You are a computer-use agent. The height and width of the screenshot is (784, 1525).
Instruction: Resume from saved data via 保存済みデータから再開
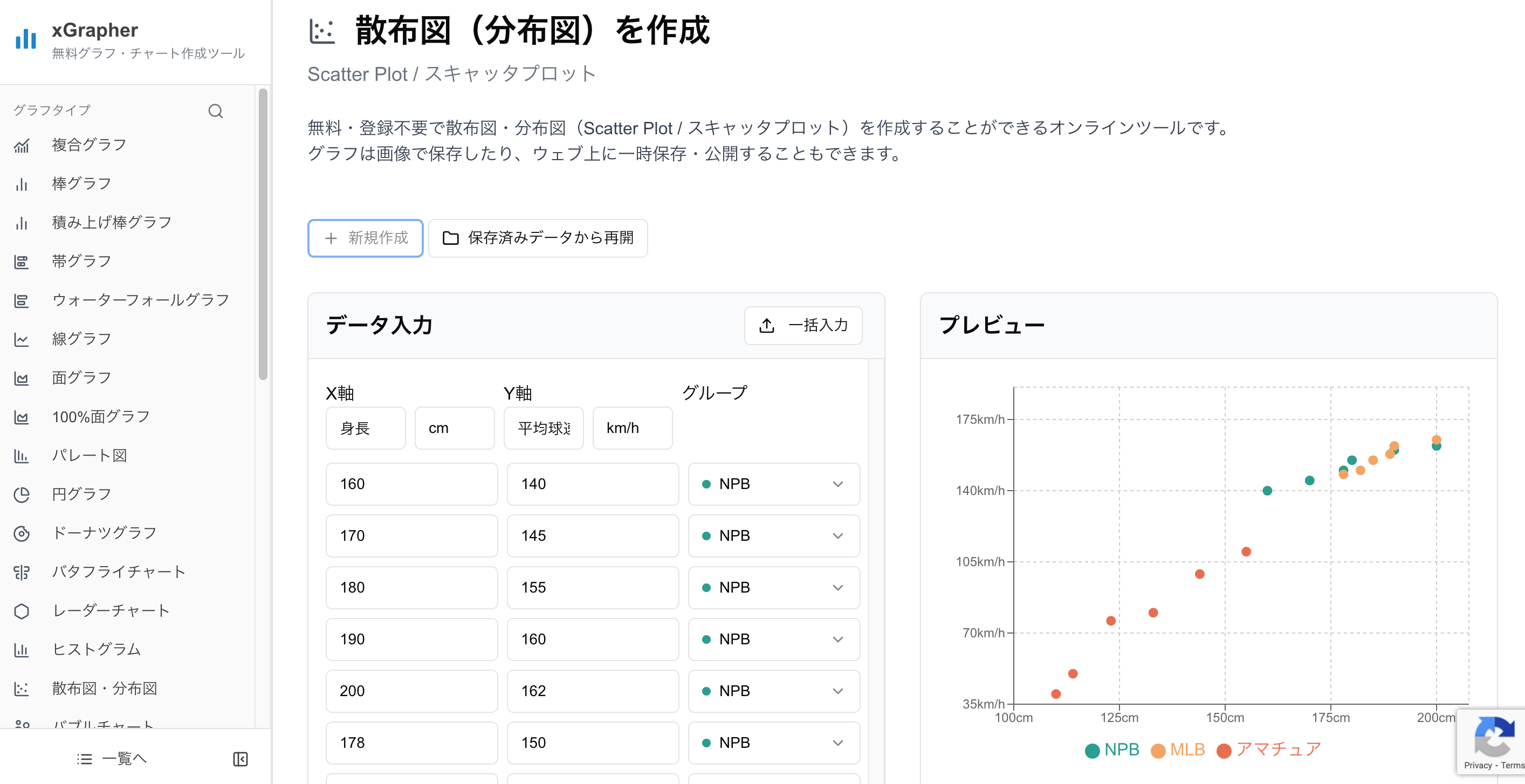[538, 238]
